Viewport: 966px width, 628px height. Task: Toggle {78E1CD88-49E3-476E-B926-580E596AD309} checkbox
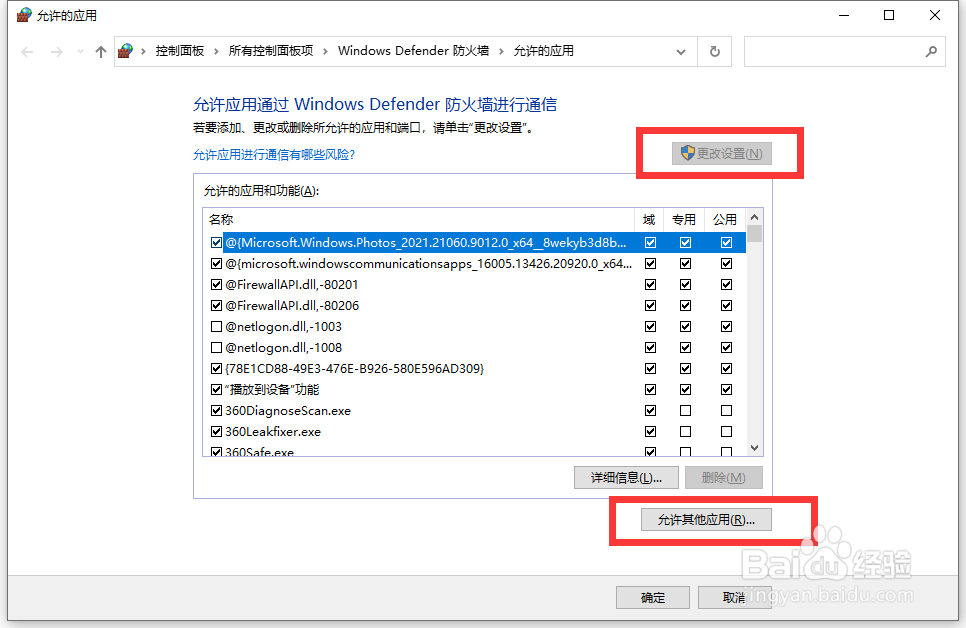216,369
